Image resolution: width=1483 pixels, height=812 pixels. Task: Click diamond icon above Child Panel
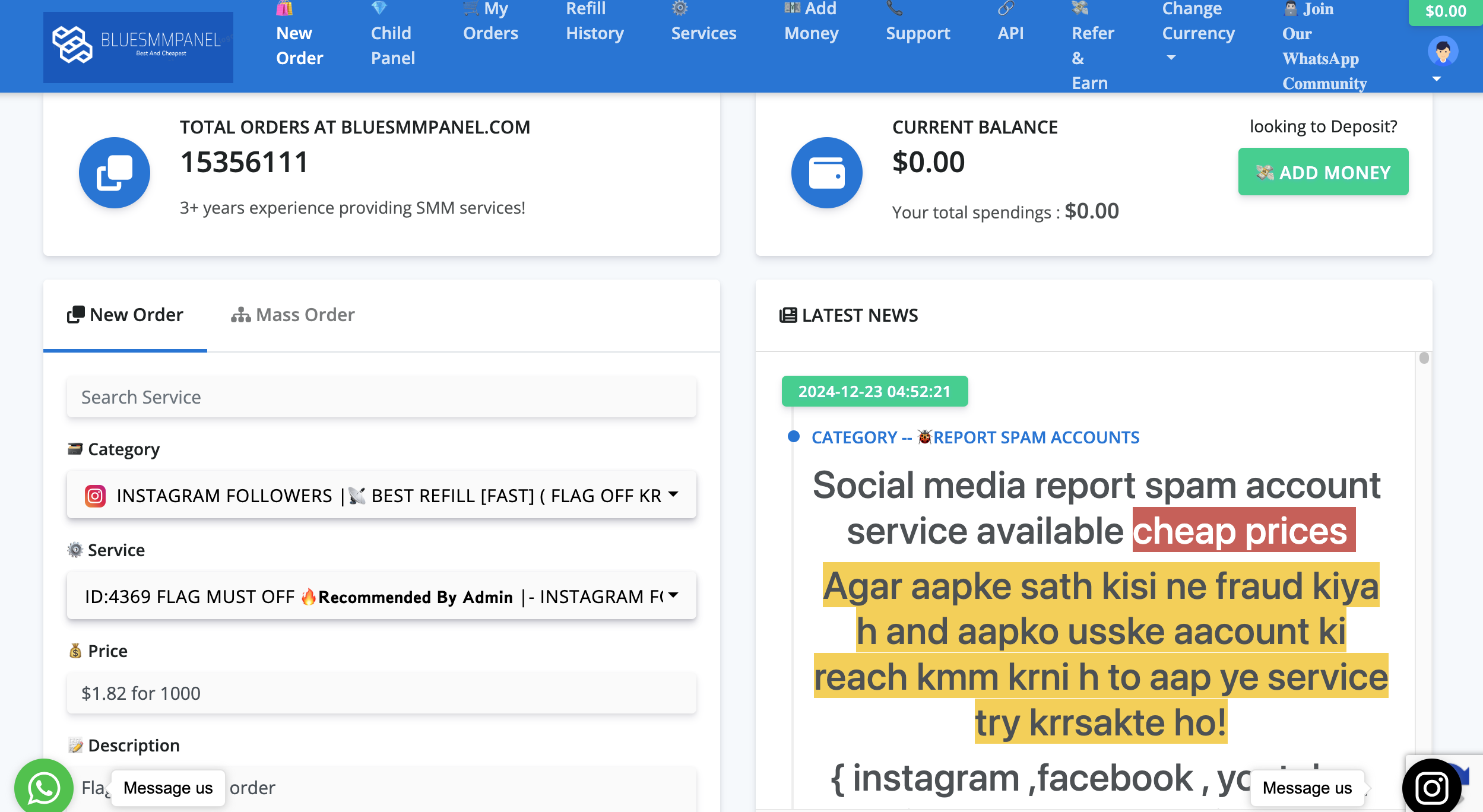[379, 7]
